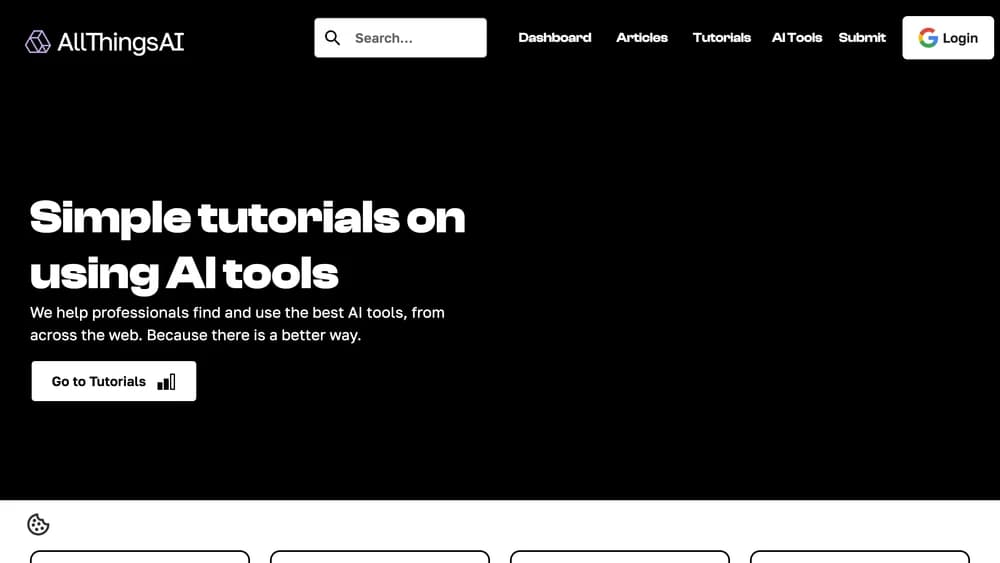This screenshot has width=1000, height=563.
Task: Click the AllThingsAI cube logo icon
Action: point(38,42)
